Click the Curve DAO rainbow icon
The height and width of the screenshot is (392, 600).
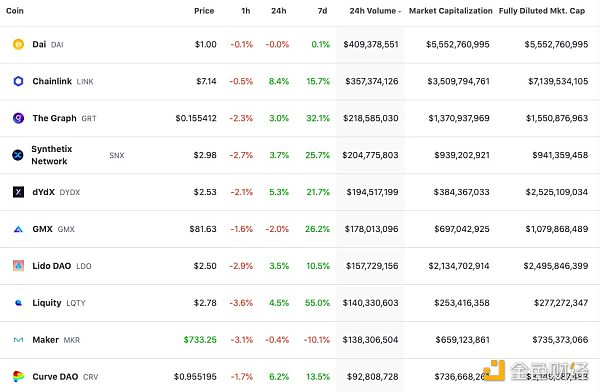click(x=18, y=377)
